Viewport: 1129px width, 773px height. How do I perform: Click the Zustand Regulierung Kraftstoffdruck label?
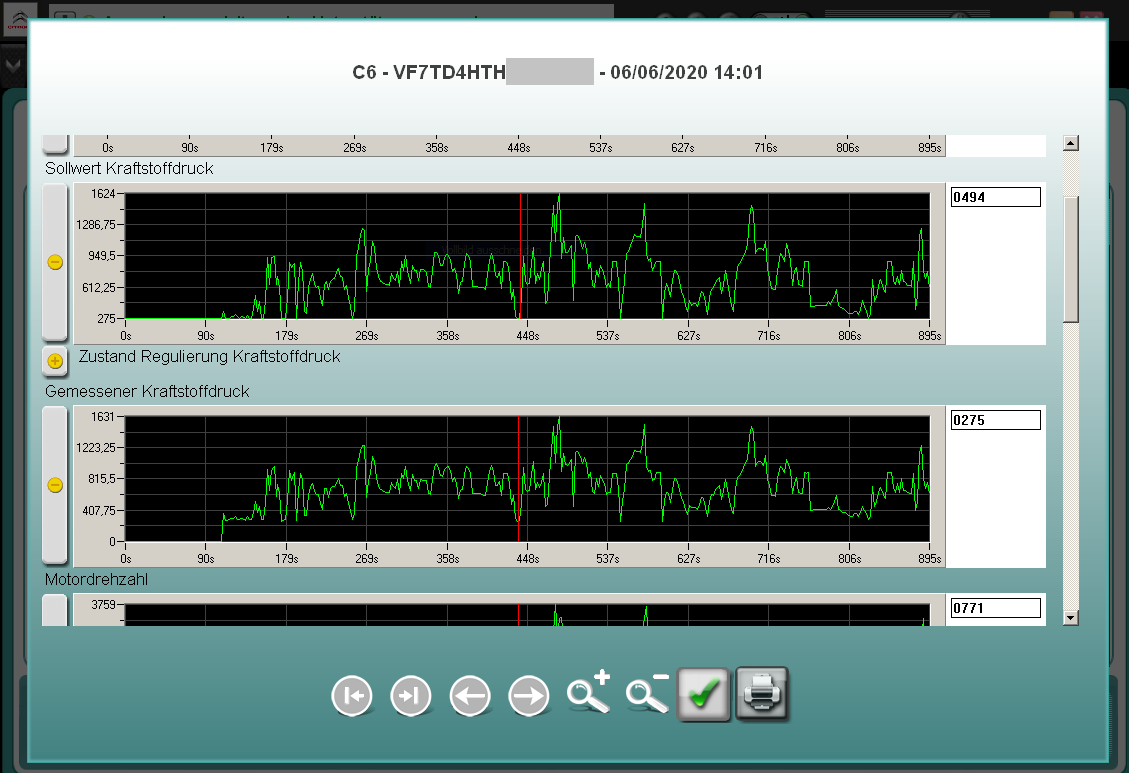(x=210, y=356)
